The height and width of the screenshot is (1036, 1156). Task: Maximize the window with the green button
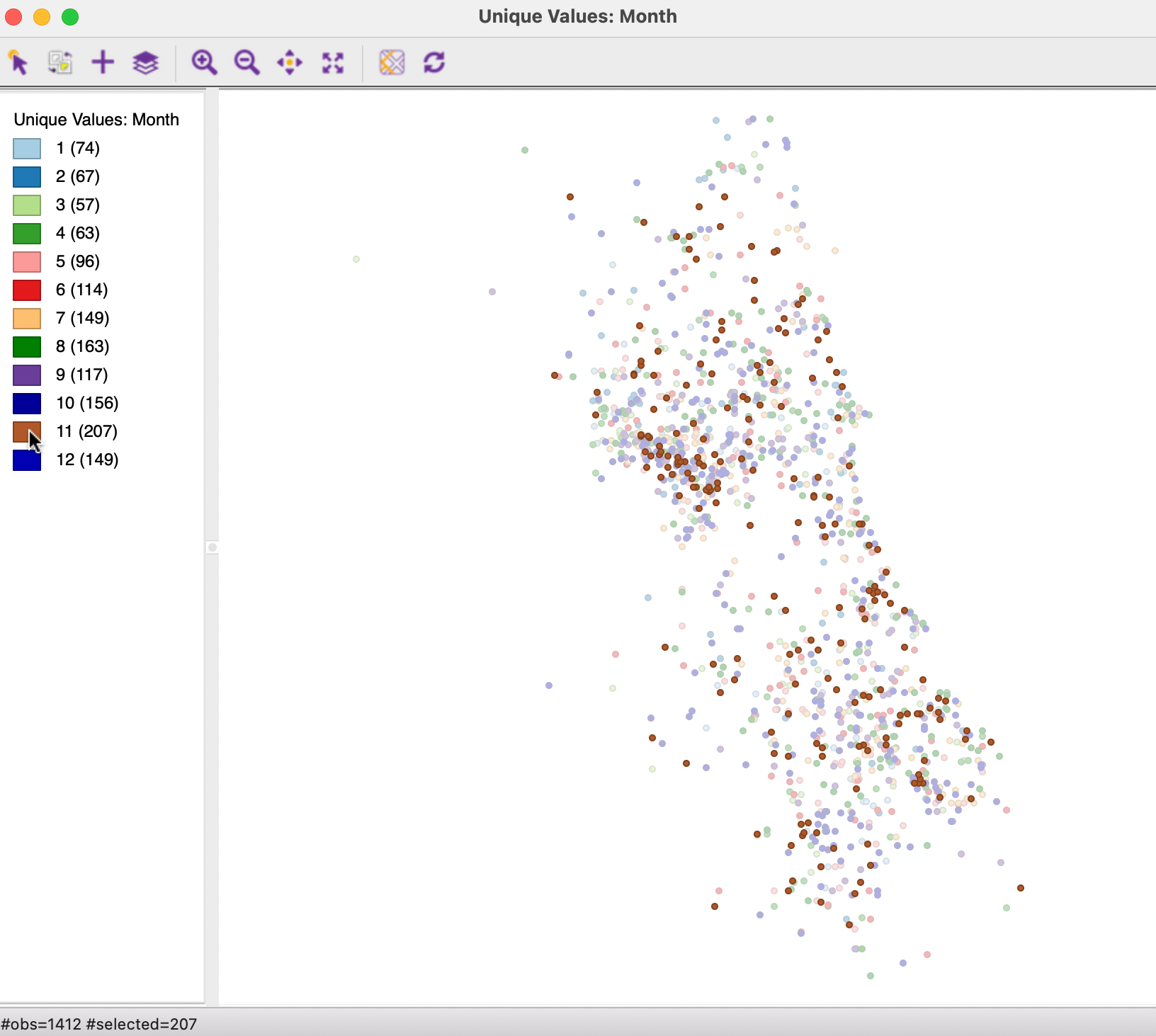(70, 16)
